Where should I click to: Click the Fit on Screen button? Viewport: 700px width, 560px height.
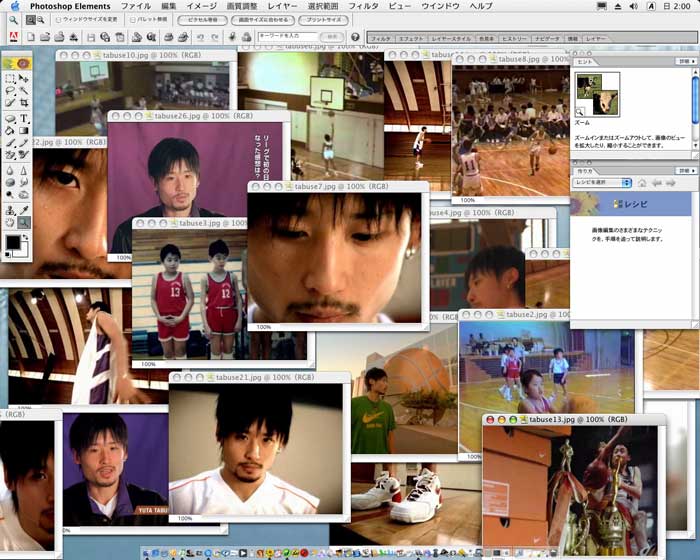(263, 20)
